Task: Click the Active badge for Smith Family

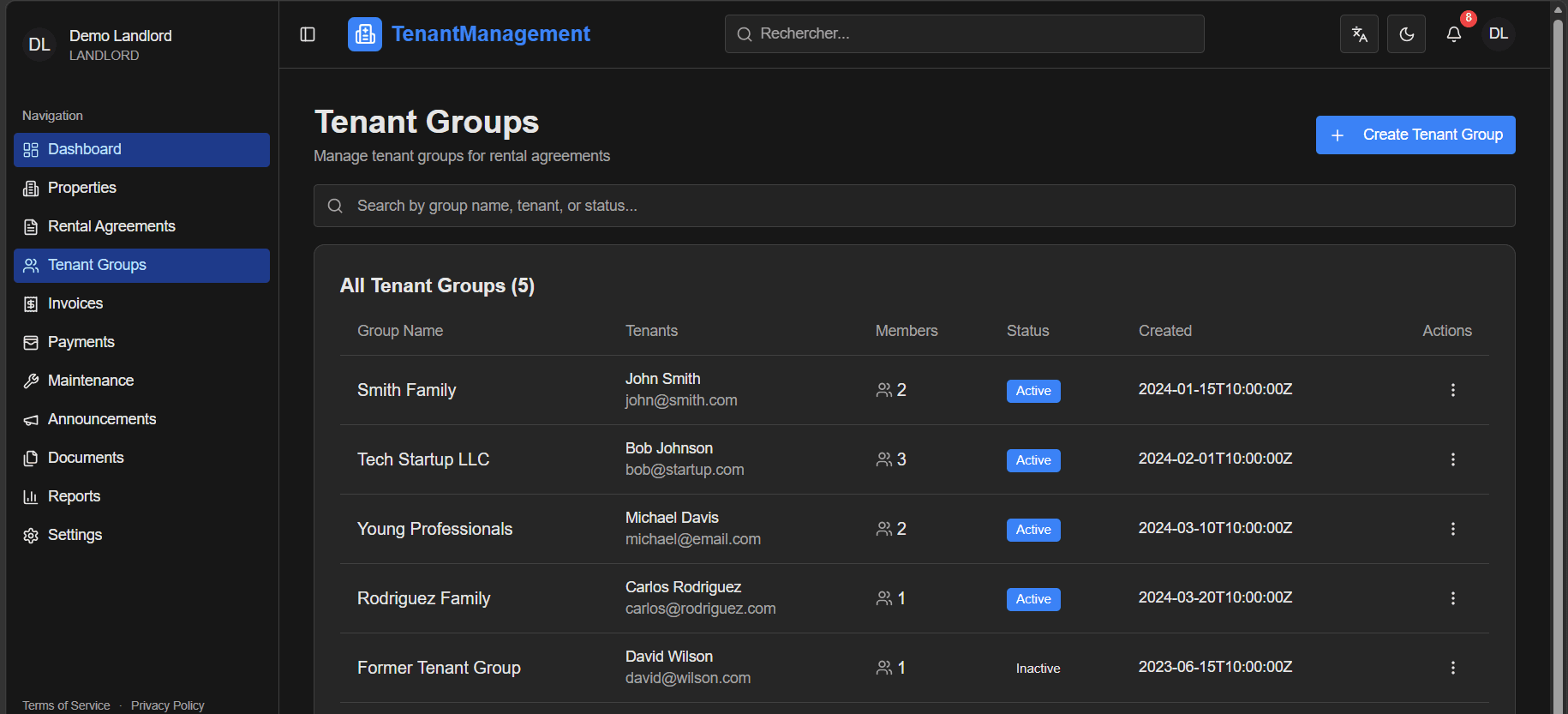Action: (x=1033, y=391)
